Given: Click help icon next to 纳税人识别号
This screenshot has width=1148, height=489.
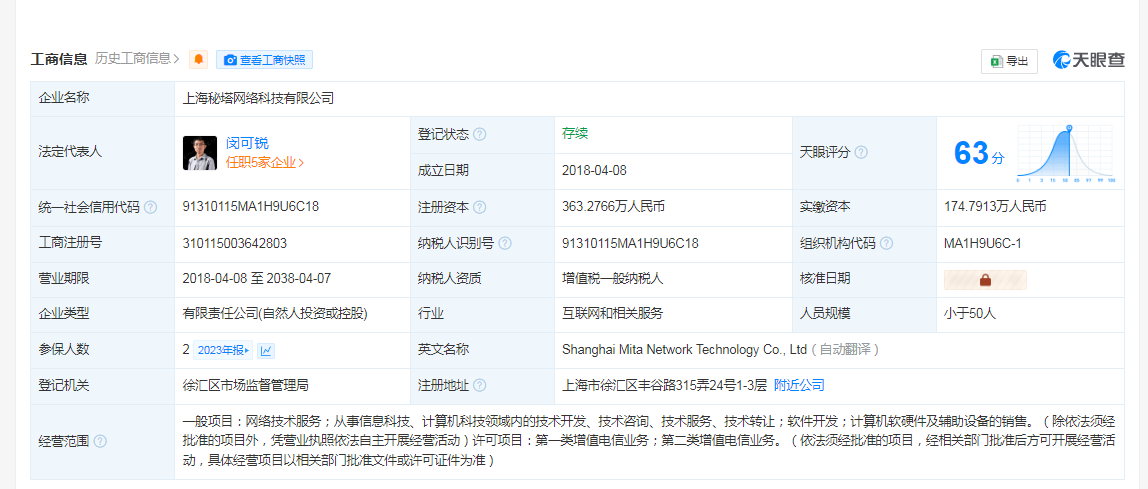Looking at the screenshot, I should (505, 243).
